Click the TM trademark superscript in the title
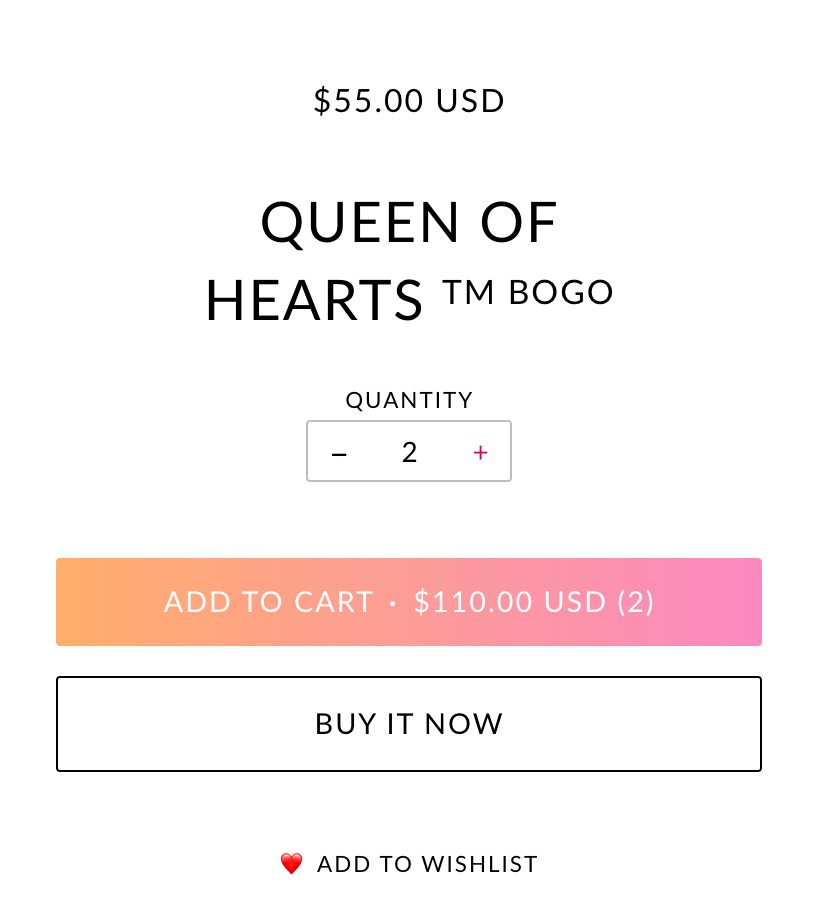This screenshot has height=902, width=834. pyautogui.click(x=468, y=292)
